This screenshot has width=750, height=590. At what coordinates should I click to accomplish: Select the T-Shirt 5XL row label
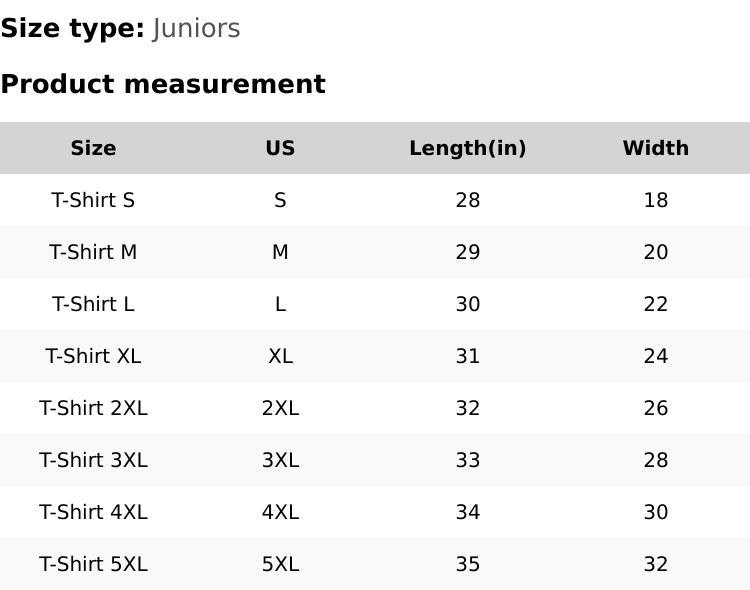click(93, 564)
